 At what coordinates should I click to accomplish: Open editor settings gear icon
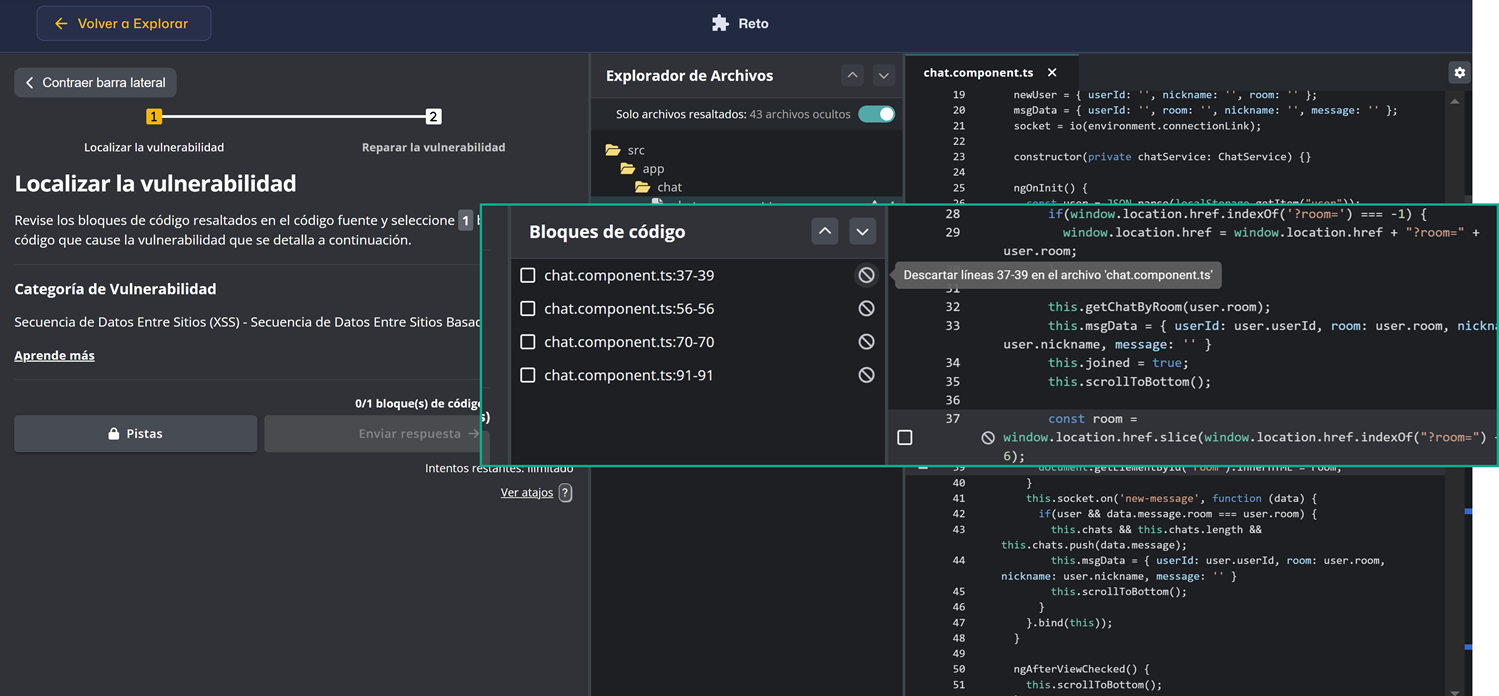[1459, 72]
